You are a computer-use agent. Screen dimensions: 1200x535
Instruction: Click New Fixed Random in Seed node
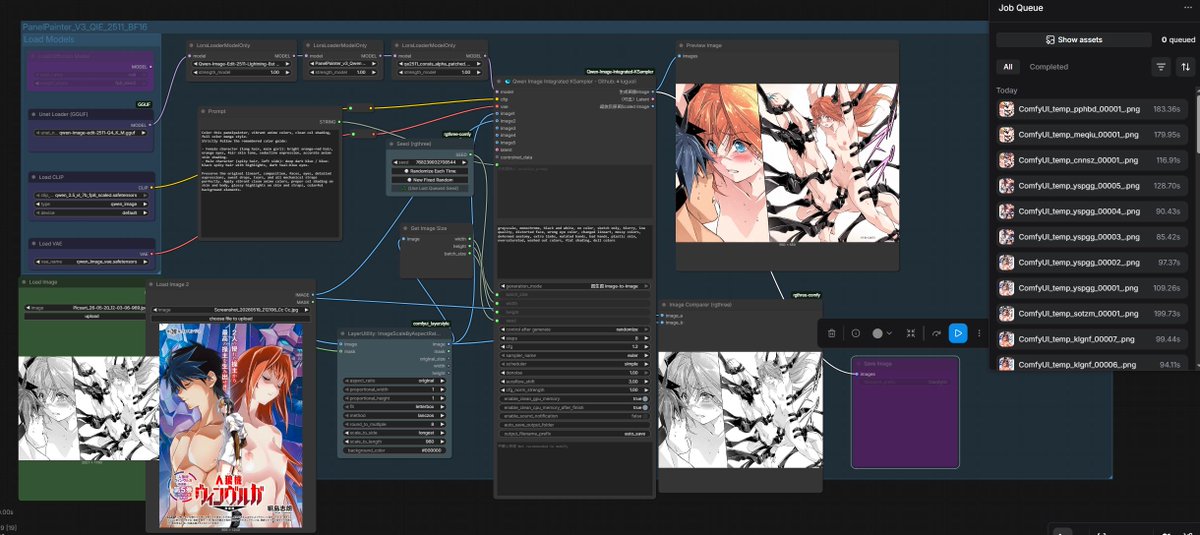pyautogui.click(x=429, y=180)
